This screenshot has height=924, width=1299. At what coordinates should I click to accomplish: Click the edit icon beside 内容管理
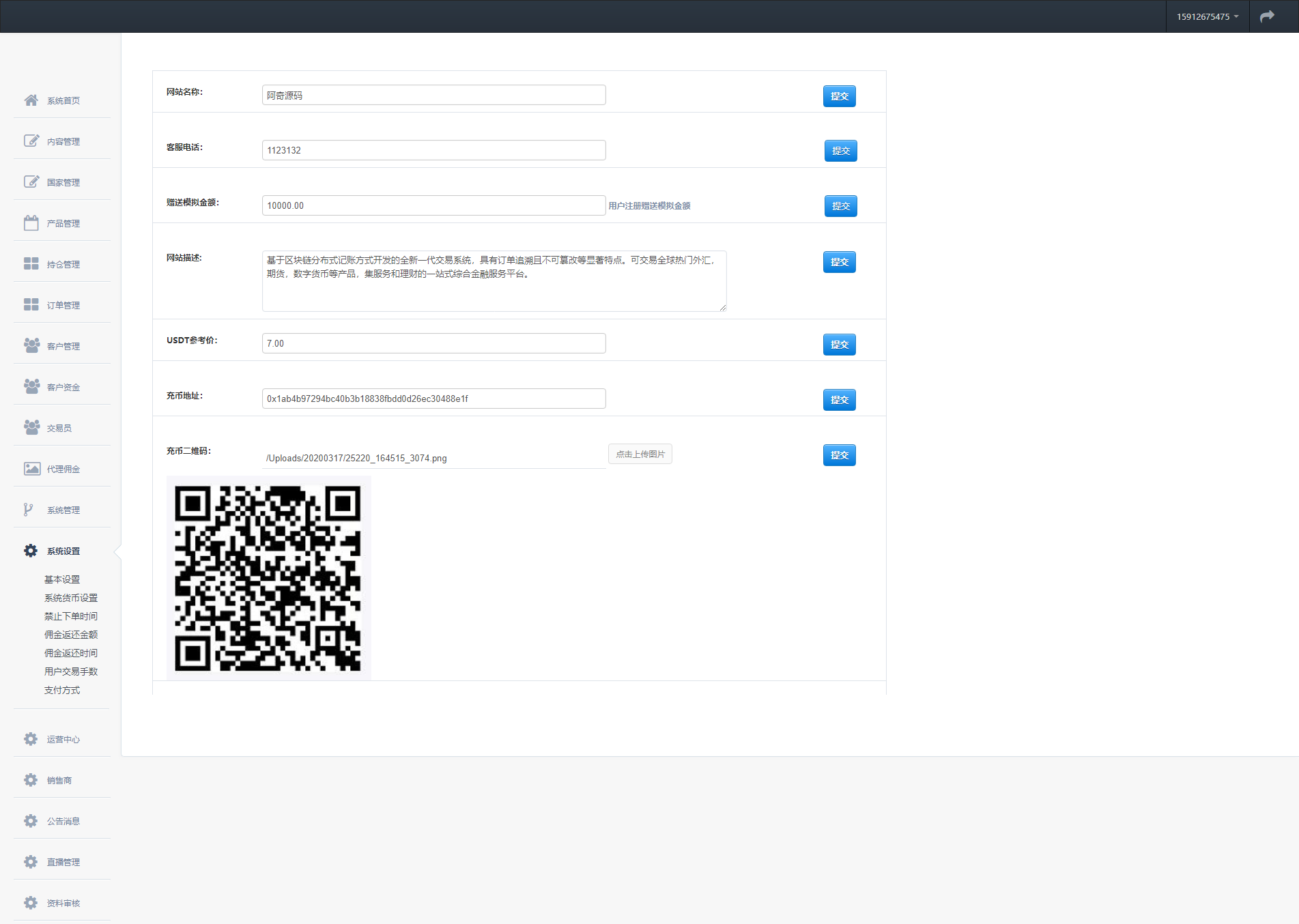pos(31,141)
